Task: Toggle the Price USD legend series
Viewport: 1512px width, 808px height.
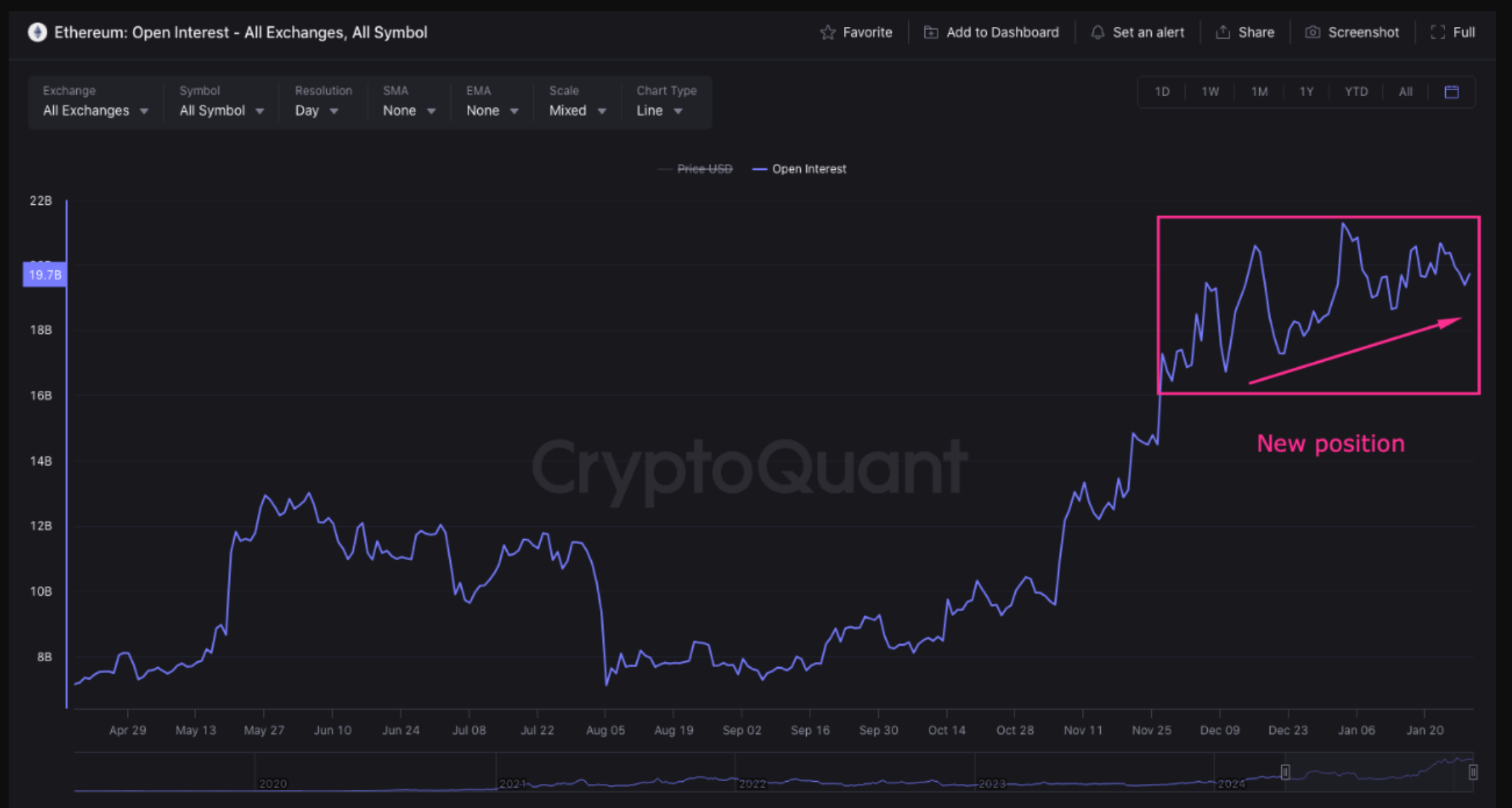Action: [x=695, y=169]
